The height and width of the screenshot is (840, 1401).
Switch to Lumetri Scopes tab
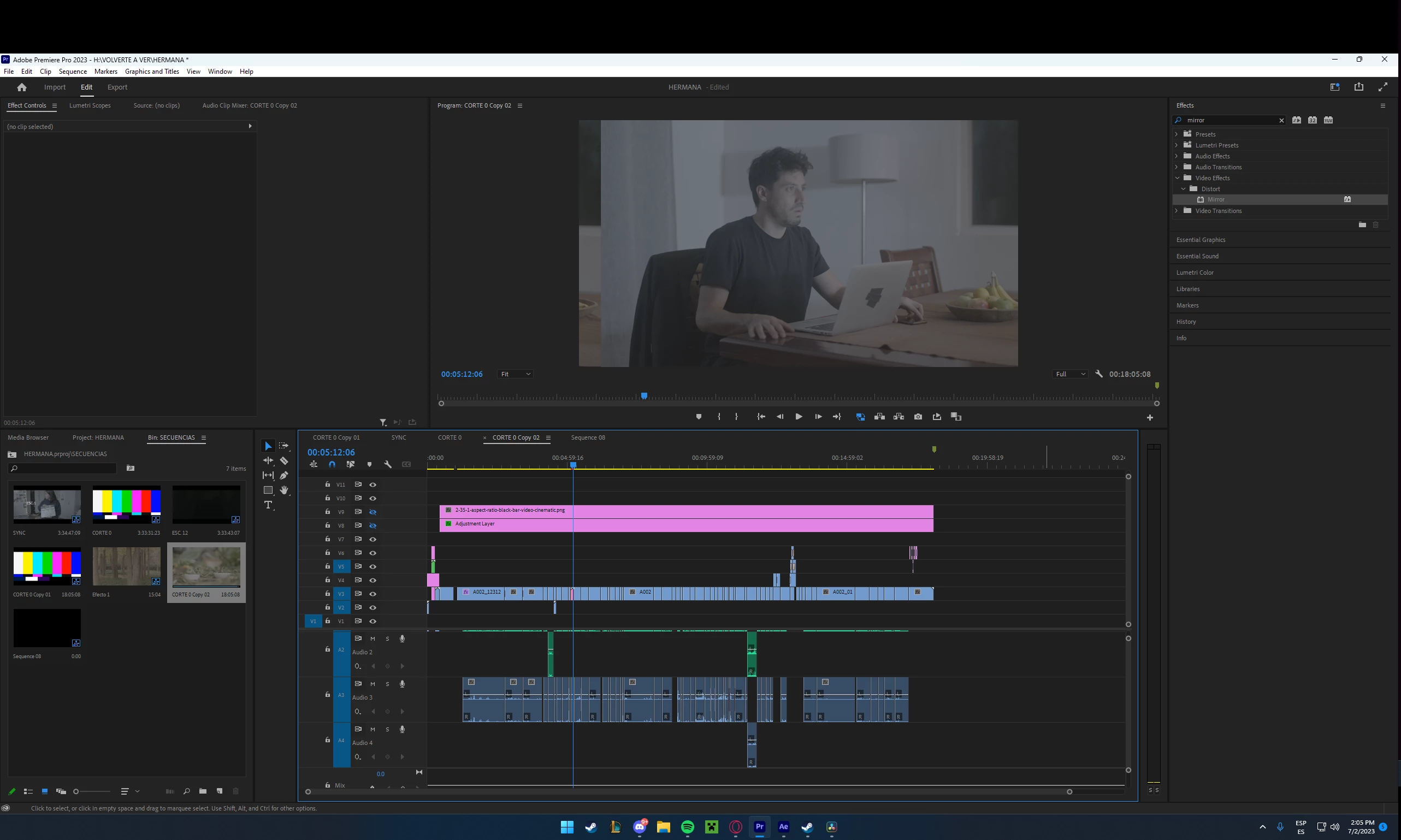point(90,105)
